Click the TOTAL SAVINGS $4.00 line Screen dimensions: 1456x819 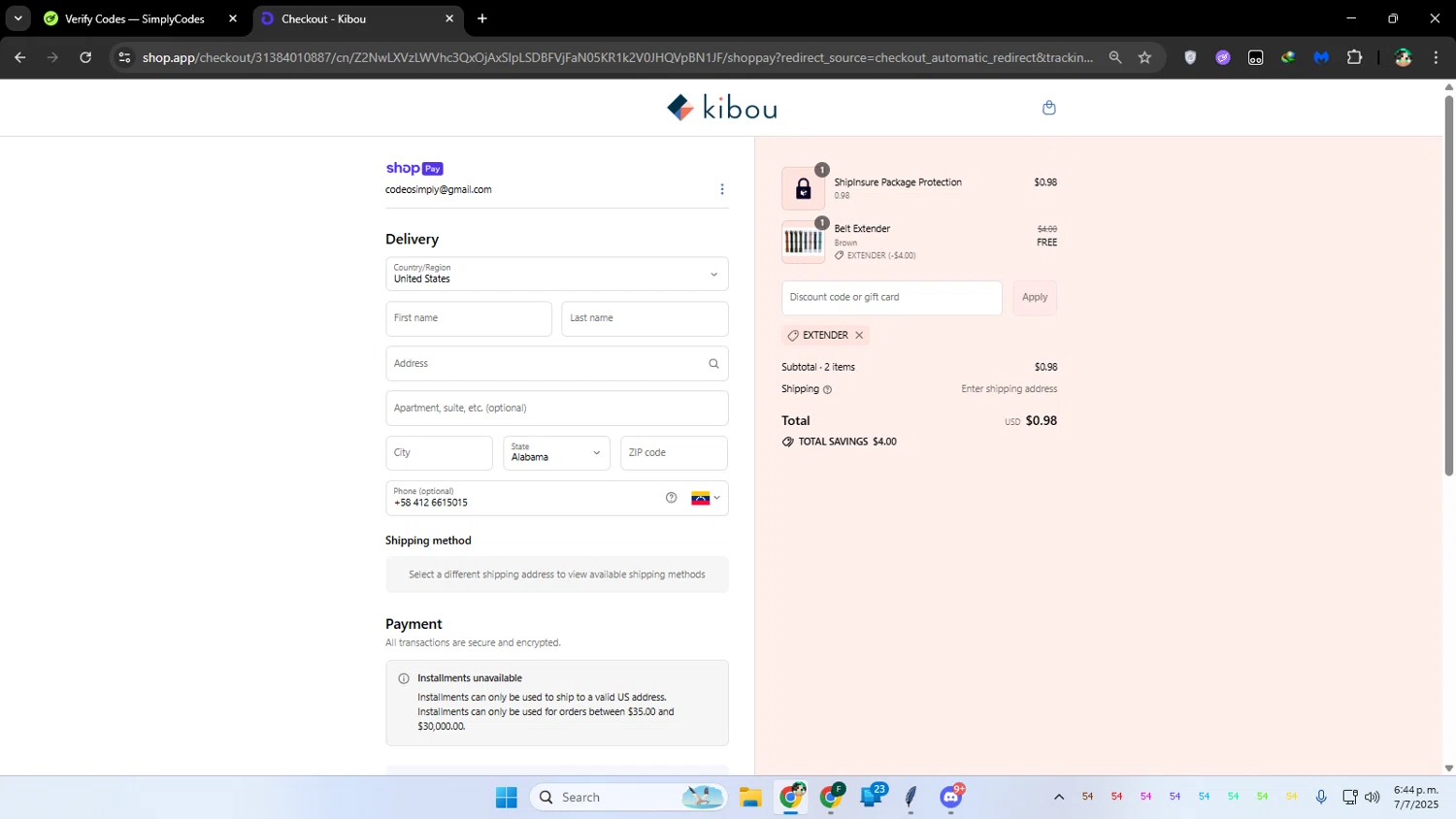[x=840, y=442]
